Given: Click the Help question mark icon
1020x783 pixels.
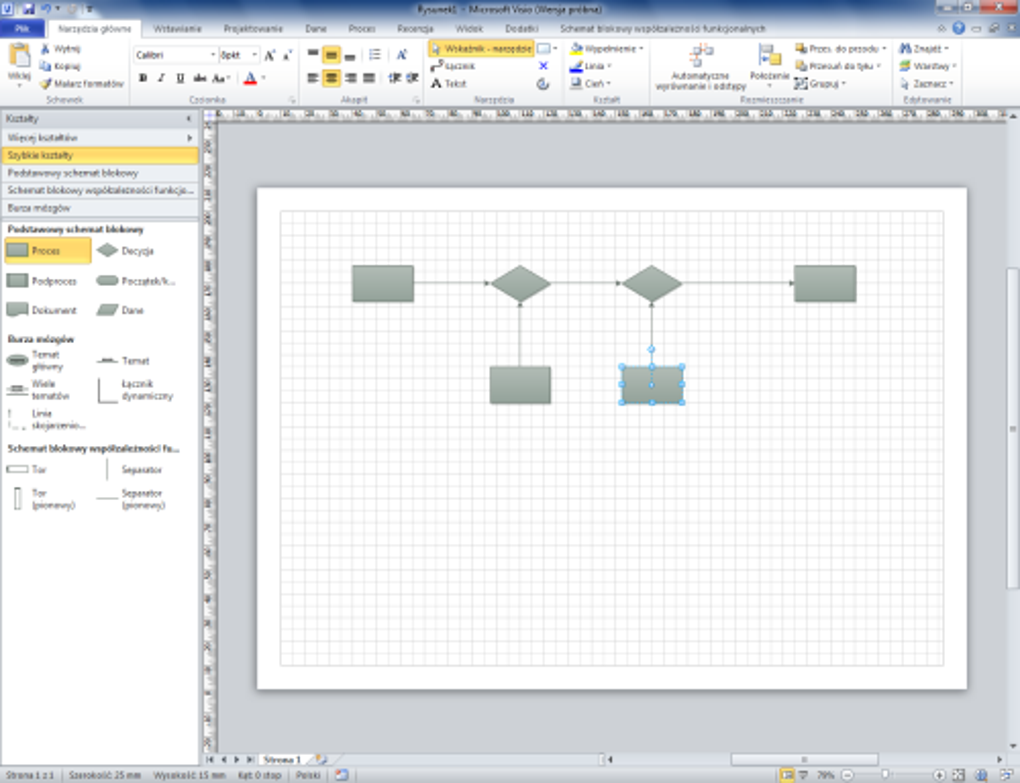Looking at the screenshot, I should pos(958,28).
